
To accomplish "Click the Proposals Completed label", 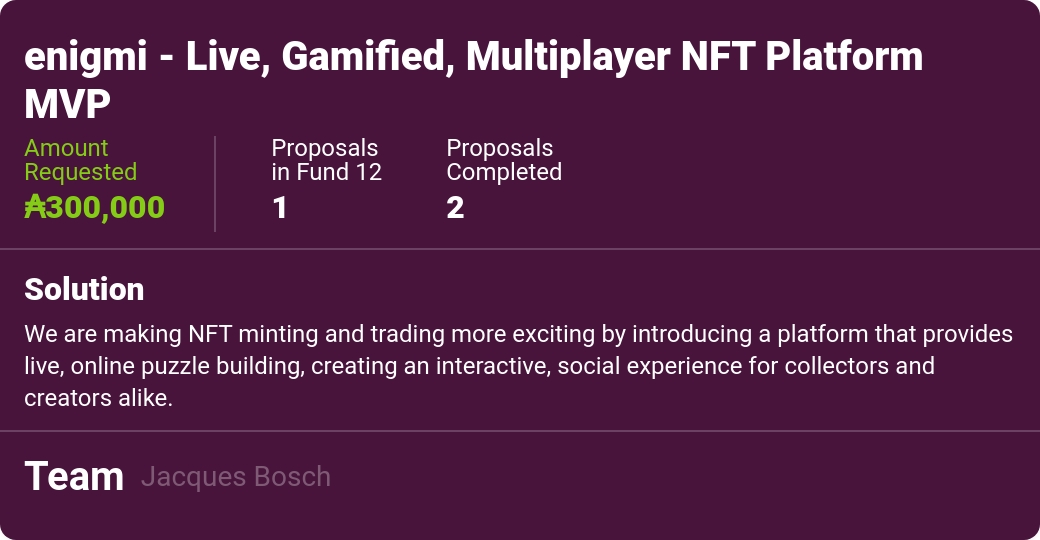I will [x=504, y=160].
